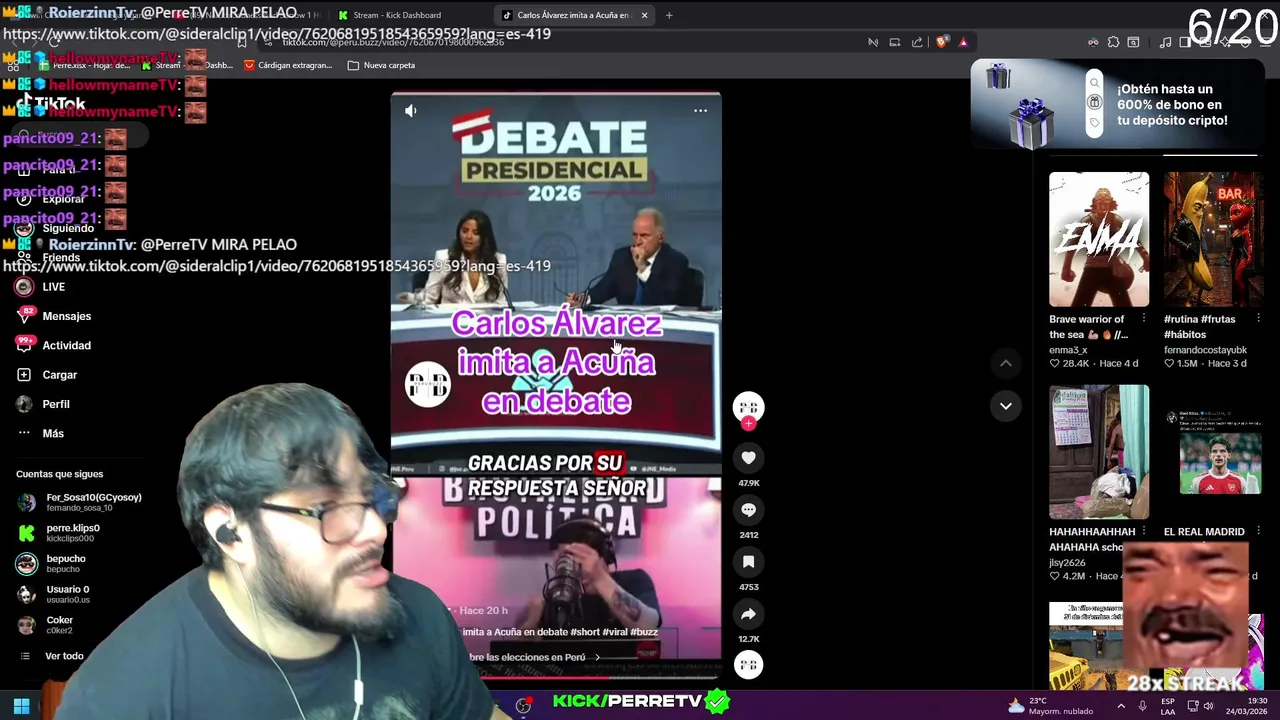Viewport: 1280px width, 720px height.
Task: Open followed account Usuario 0
Action: pyautogui.click(x=54, y=594)
